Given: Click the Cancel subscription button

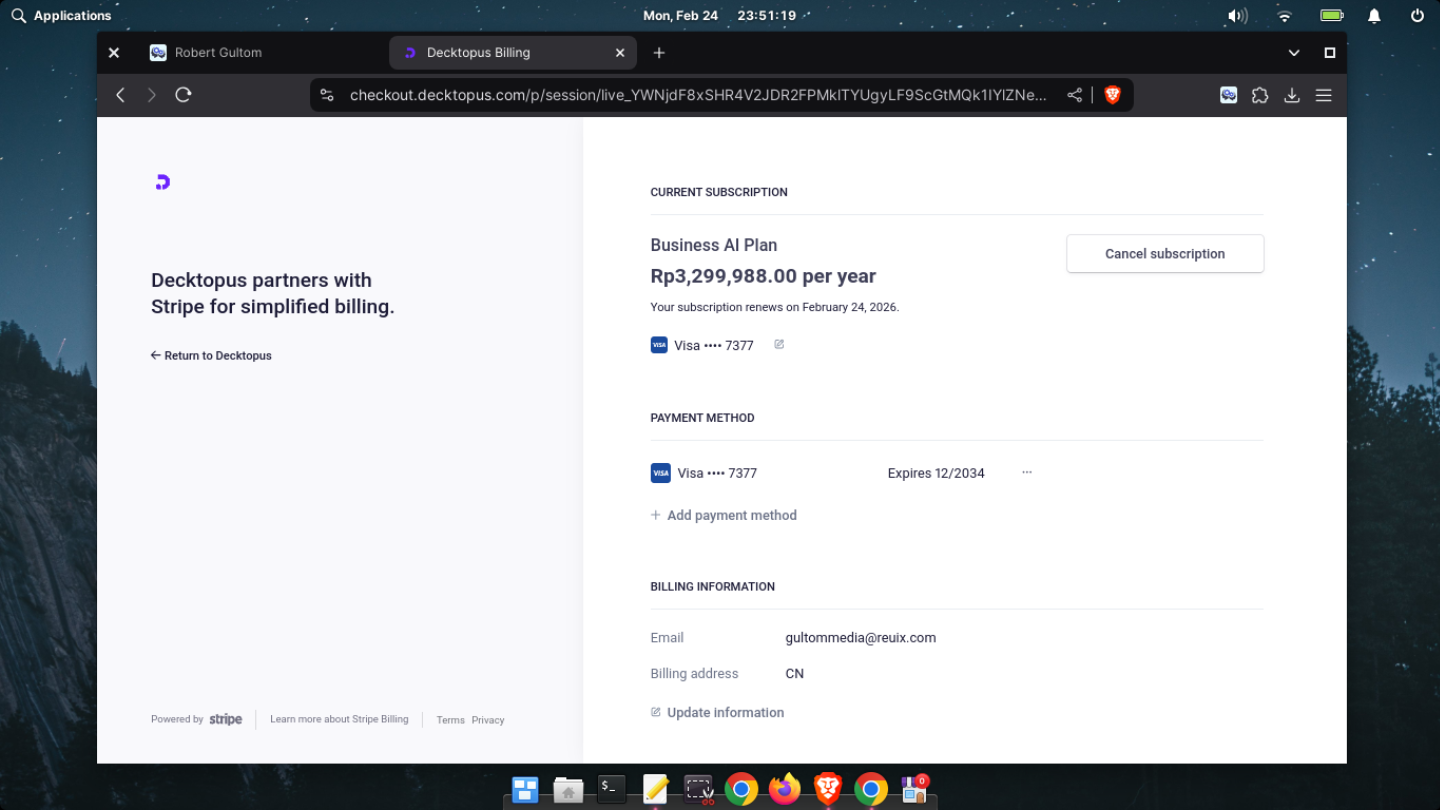Looking at the screenshot, I should tap(1164, 254).
